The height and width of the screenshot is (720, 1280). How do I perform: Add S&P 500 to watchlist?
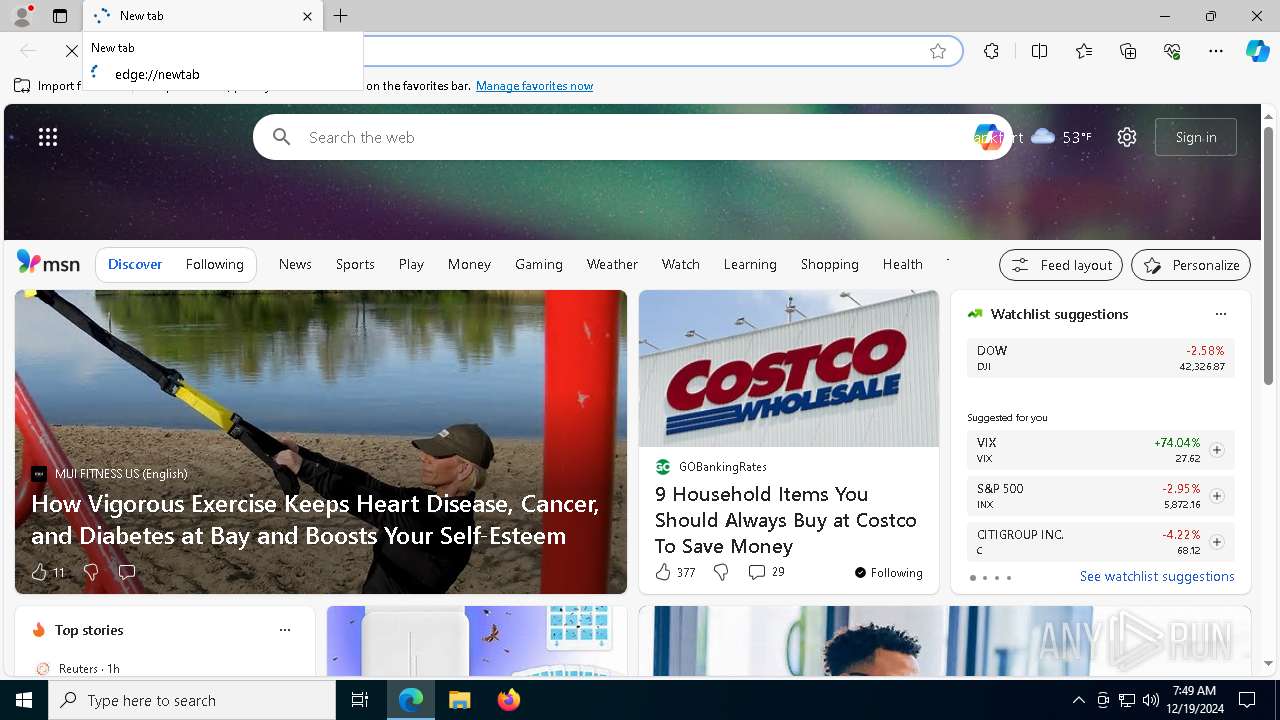pyautogui.click(x=1216, y=496)
